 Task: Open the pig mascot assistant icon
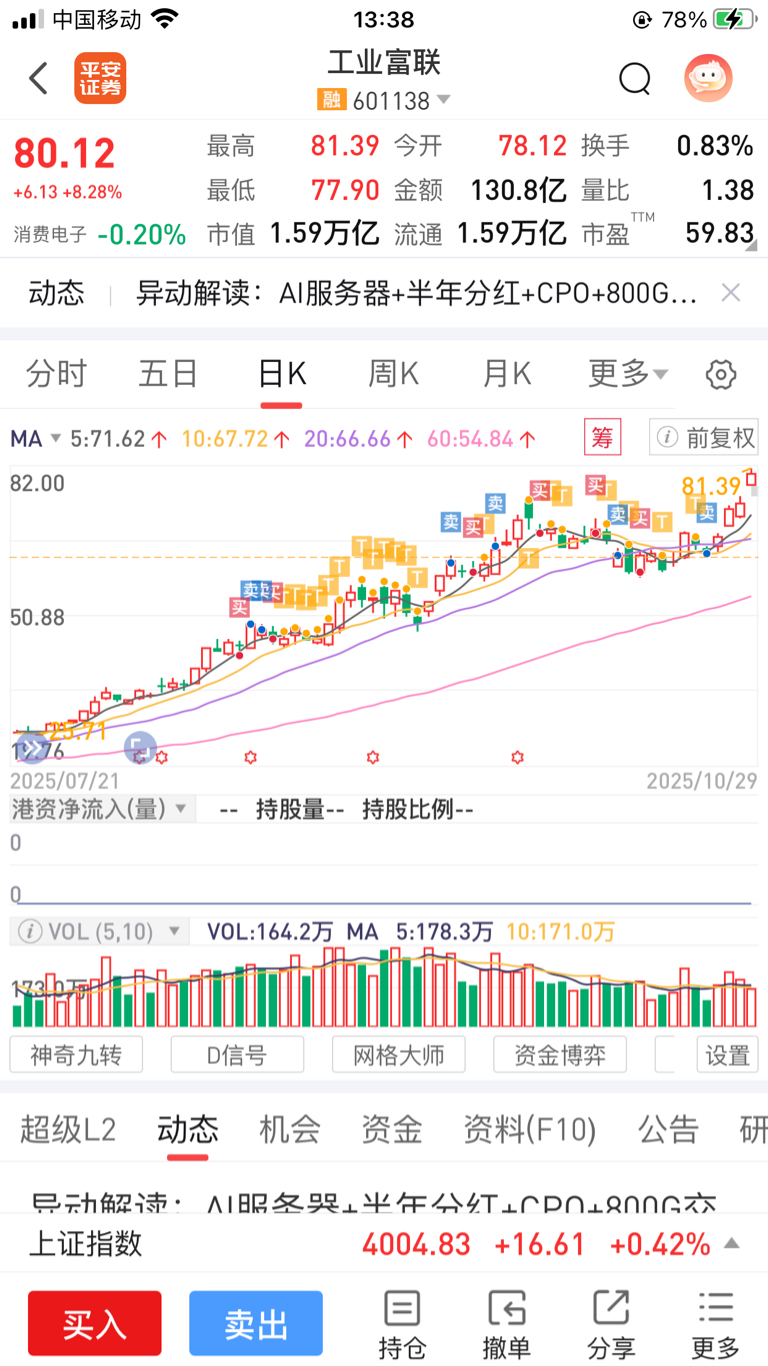pyautogui.click(x=708, y=78)
